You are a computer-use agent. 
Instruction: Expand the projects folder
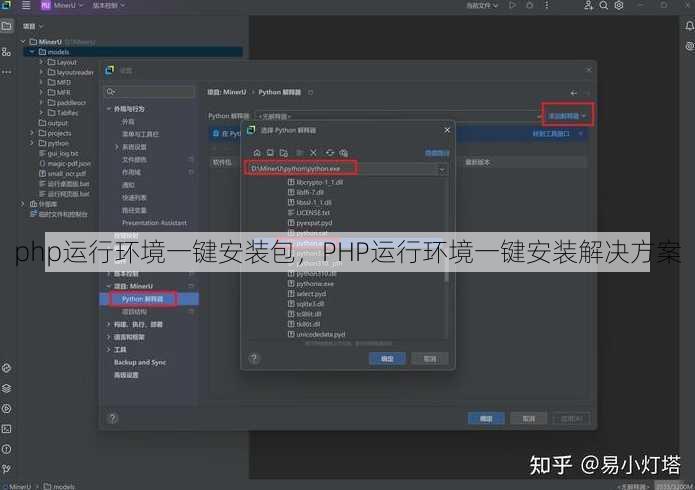coord(32,133)
